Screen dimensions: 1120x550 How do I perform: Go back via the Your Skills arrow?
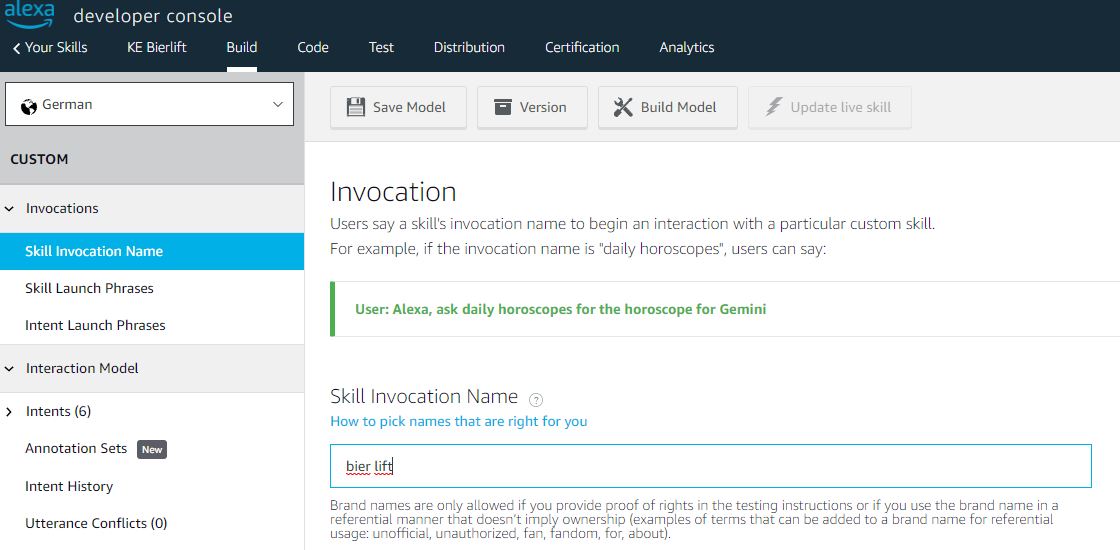click(x=16, y=49)
